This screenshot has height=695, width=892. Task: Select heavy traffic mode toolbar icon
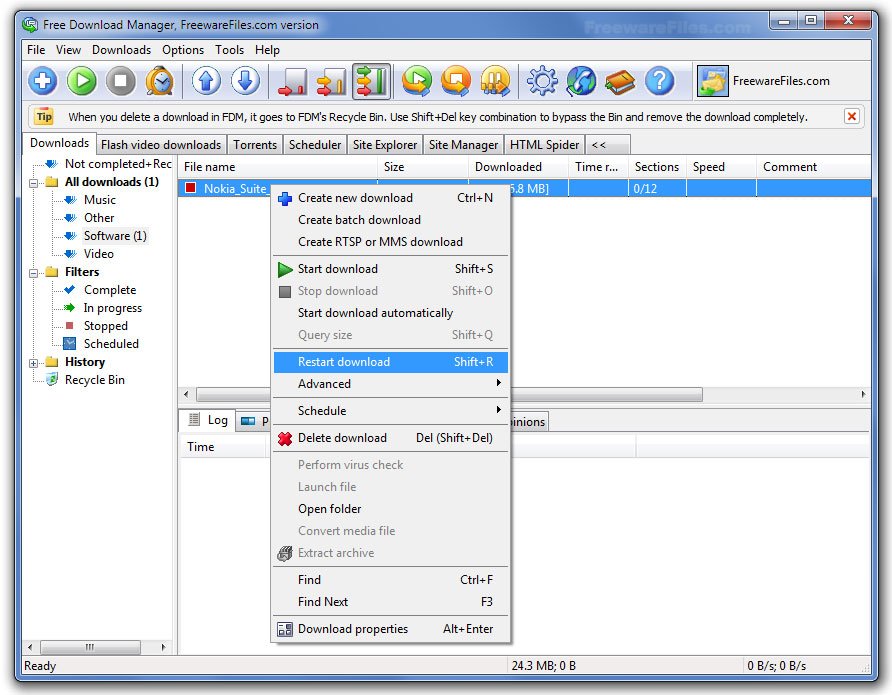(x=371, y=81)
